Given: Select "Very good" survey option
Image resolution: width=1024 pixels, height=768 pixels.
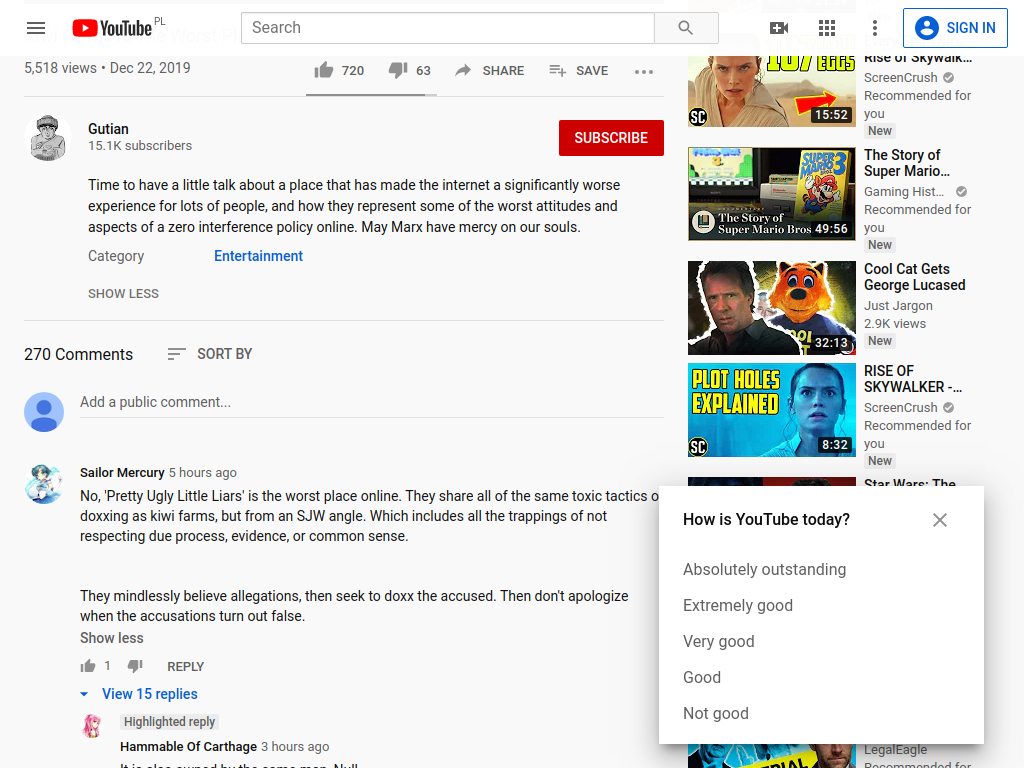Looking at the screenshot, I should click(x=718, y=641).
